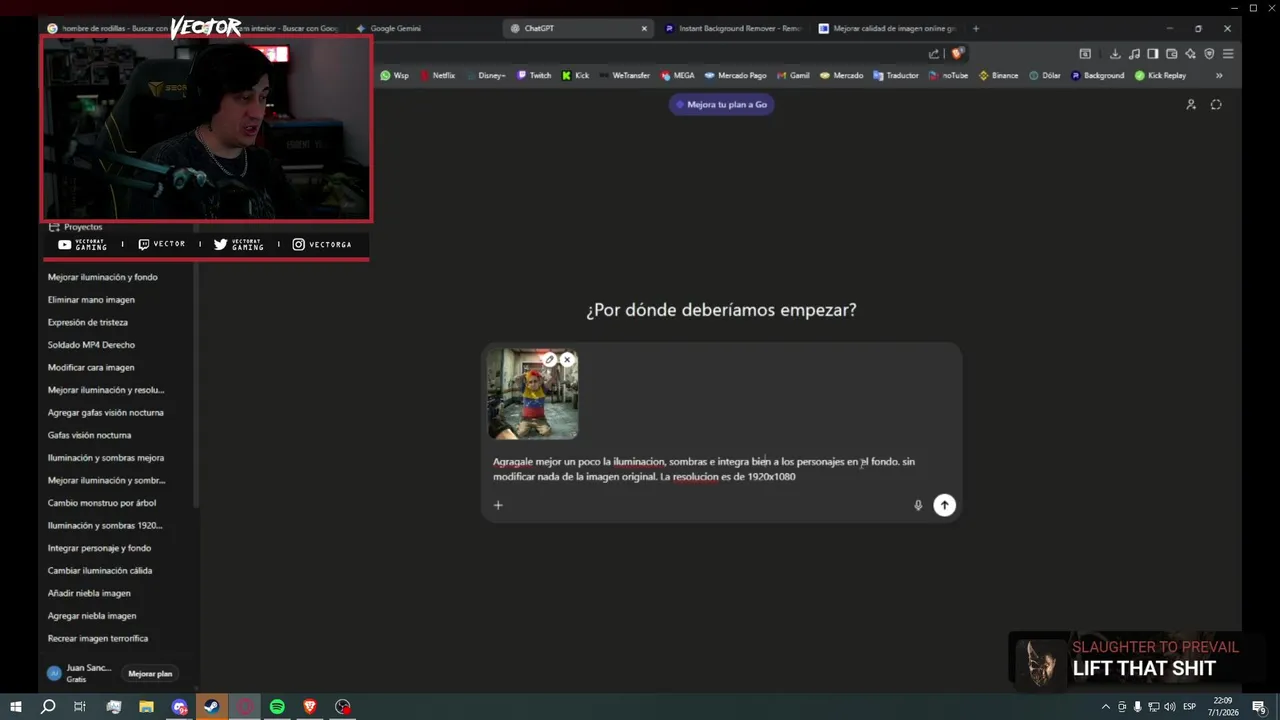Open the Twitch bookmark
This screenshot has width=1280, height=720.
534,75
